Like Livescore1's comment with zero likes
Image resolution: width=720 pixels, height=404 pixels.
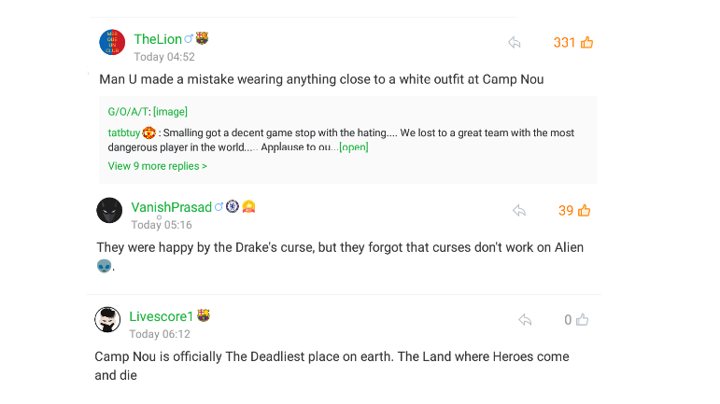pyautogui.click(x=582, y=320)
